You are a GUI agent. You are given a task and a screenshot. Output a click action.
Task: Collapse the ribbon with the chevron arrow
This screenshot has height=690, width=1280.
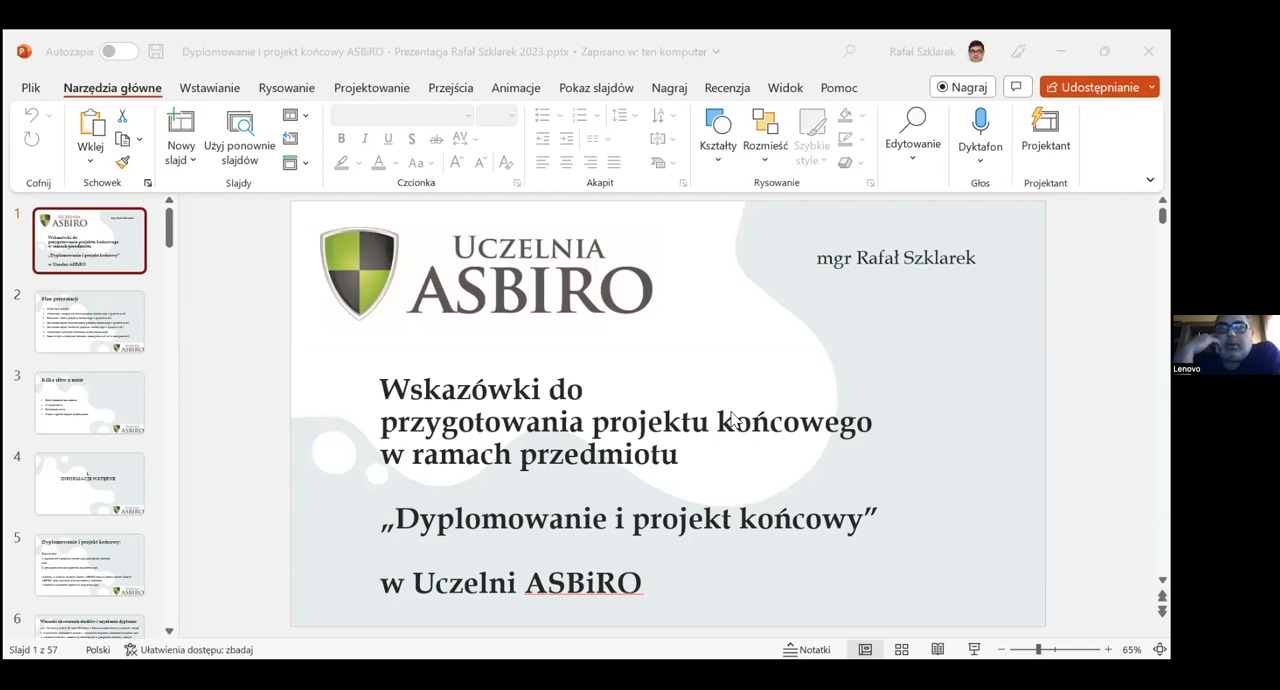pos(1150,180)
